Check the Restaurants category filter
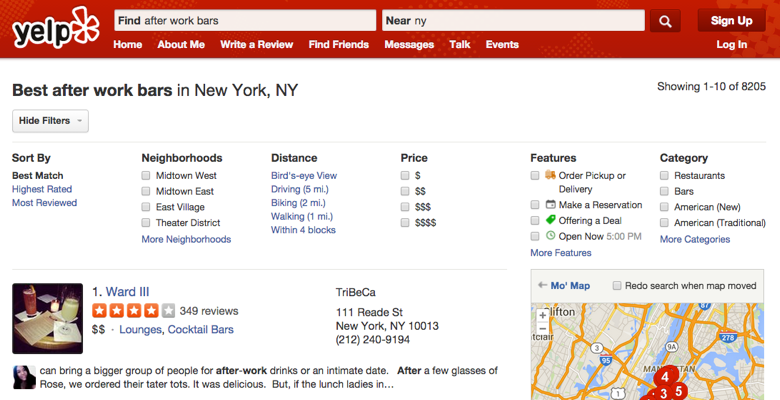This screenshot has width=780, height=400. [x=664, y=176]
